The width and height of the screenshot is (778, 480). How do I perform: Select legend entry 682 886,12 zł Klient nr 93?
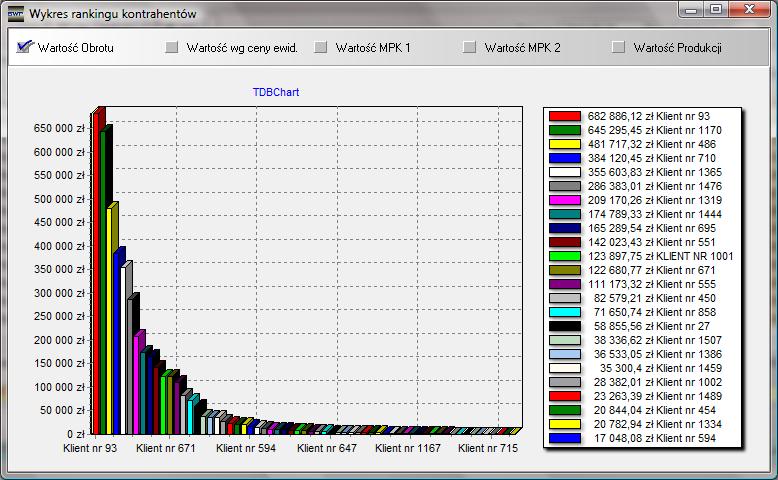[x=648, y=116]
